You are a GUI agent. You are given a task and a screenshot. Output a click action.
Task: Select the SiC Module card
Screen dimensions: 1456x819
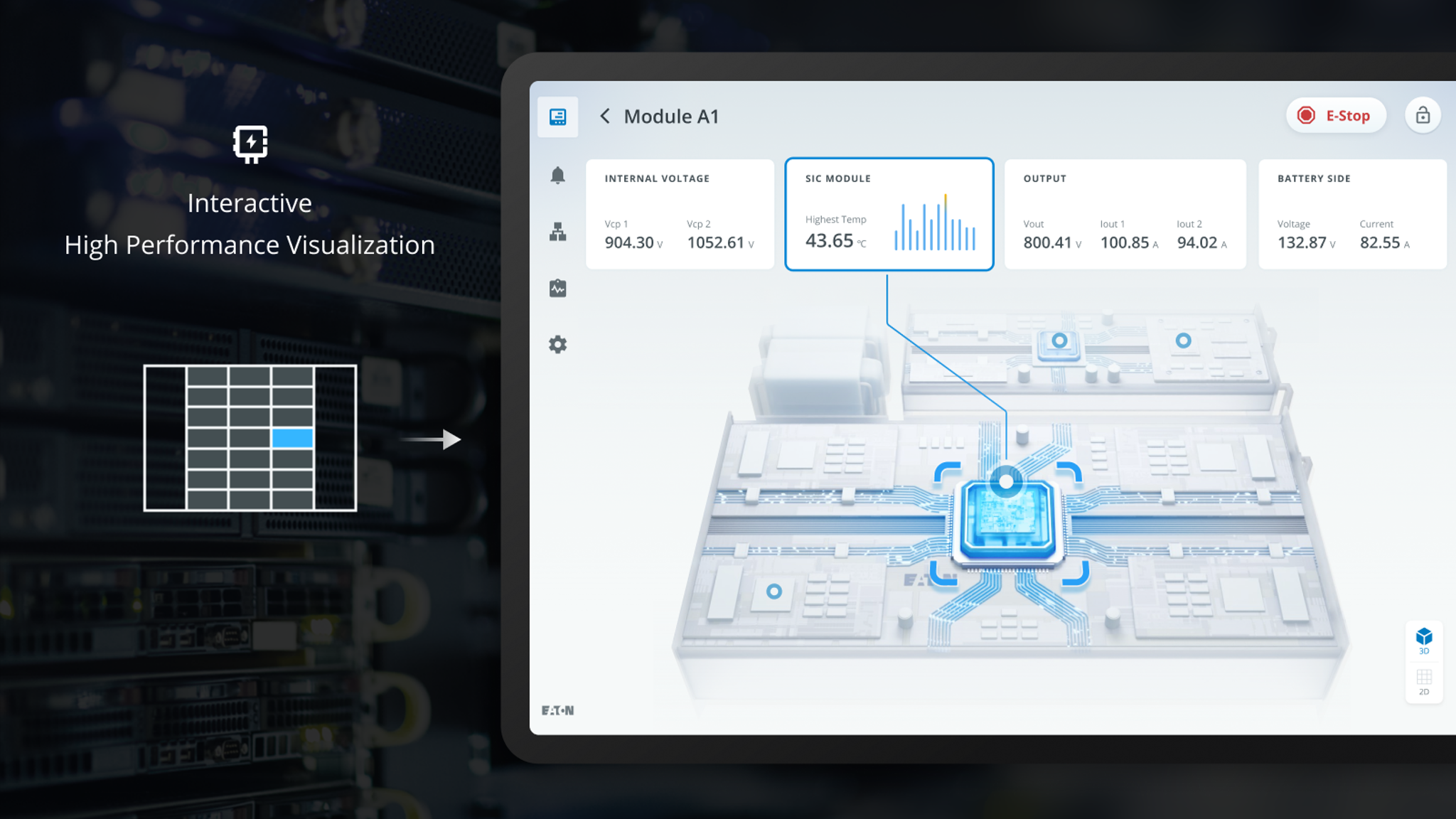889,214
